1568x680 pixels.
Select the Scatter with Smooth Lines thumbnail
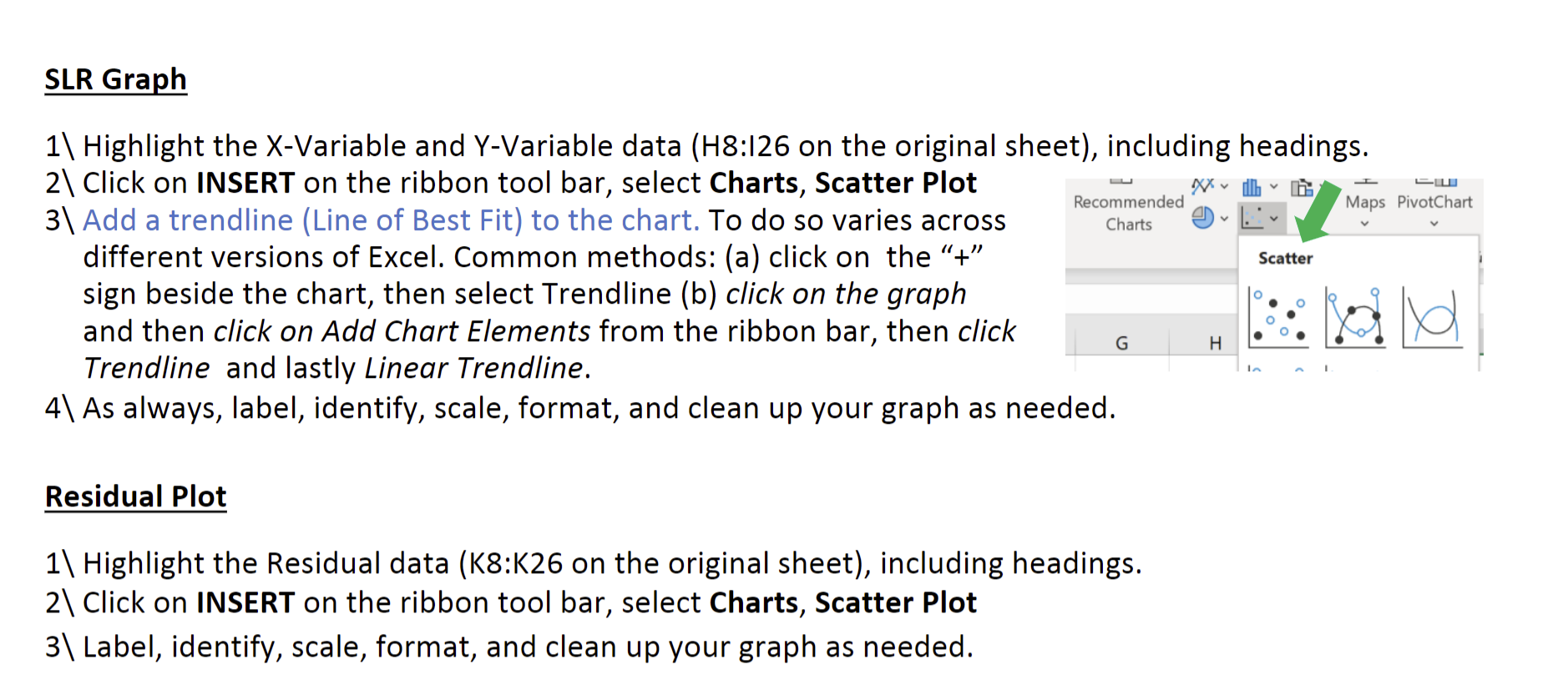point(1353,319)
